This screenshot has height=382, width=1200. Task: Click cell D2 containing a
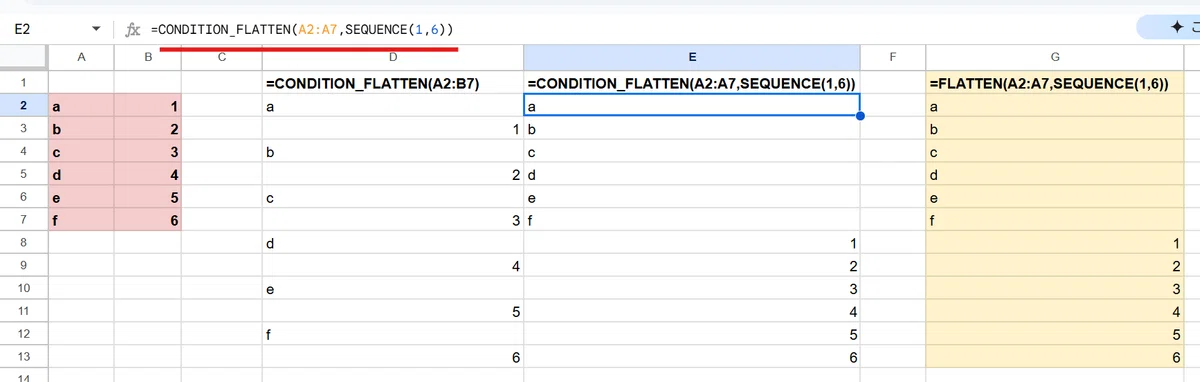pos(392,106)
